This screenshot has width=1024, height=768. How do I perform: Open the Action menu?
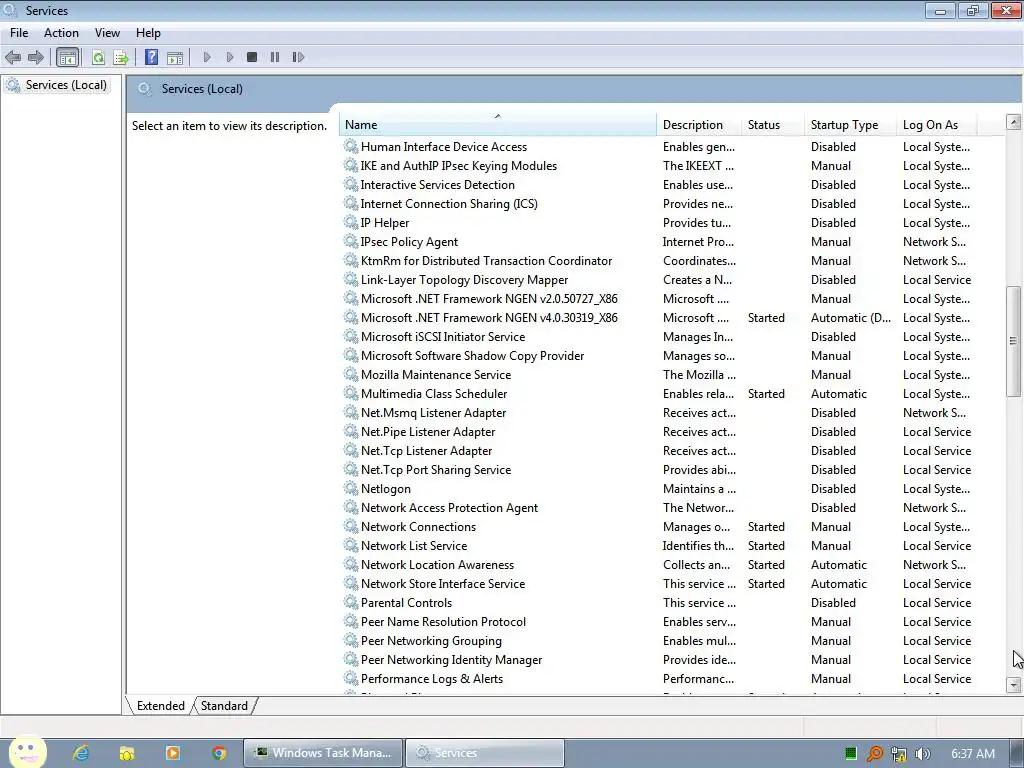click(61, 33)
